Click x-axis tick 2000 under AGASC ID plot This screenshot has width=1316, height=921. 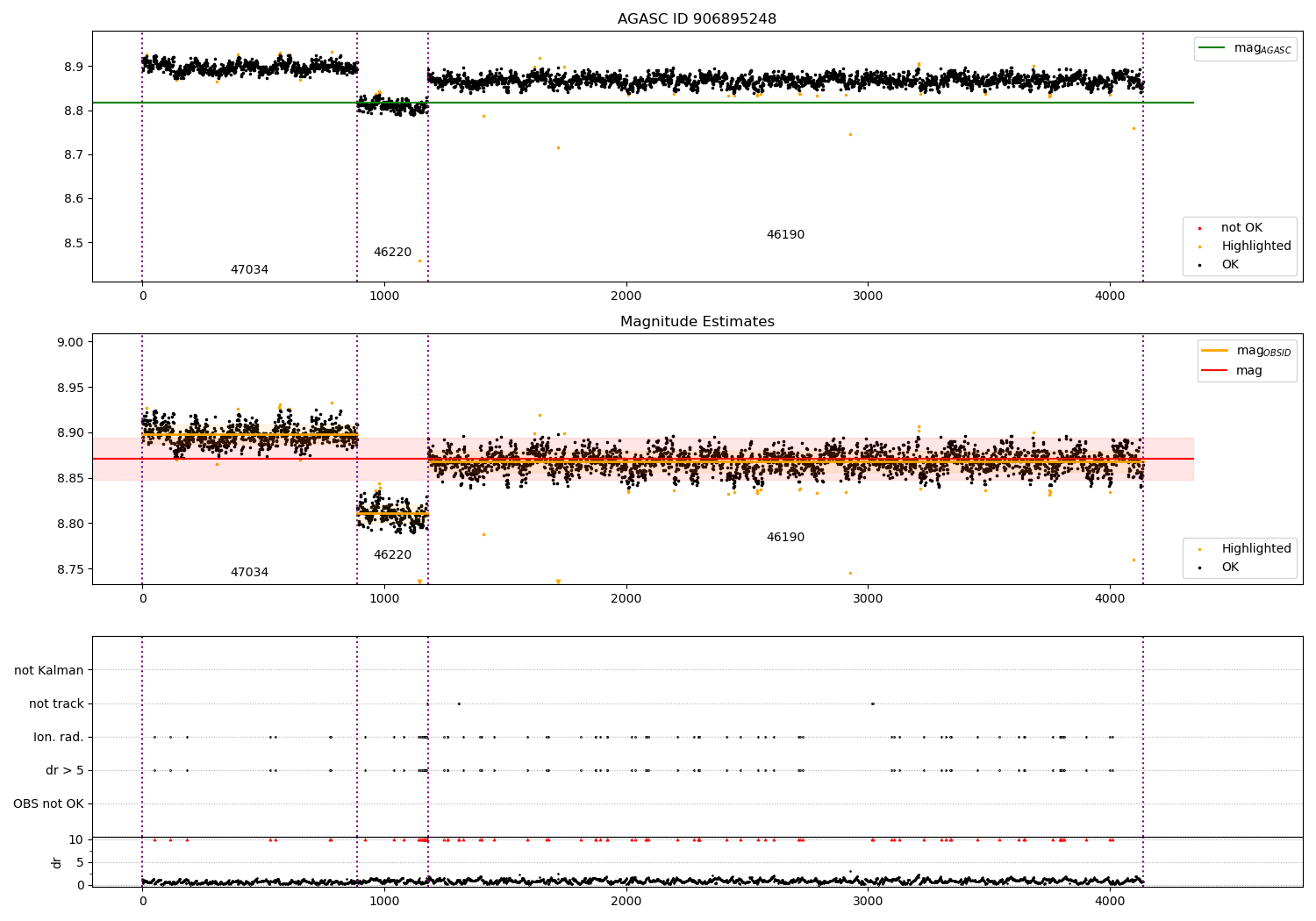(626, 296)
